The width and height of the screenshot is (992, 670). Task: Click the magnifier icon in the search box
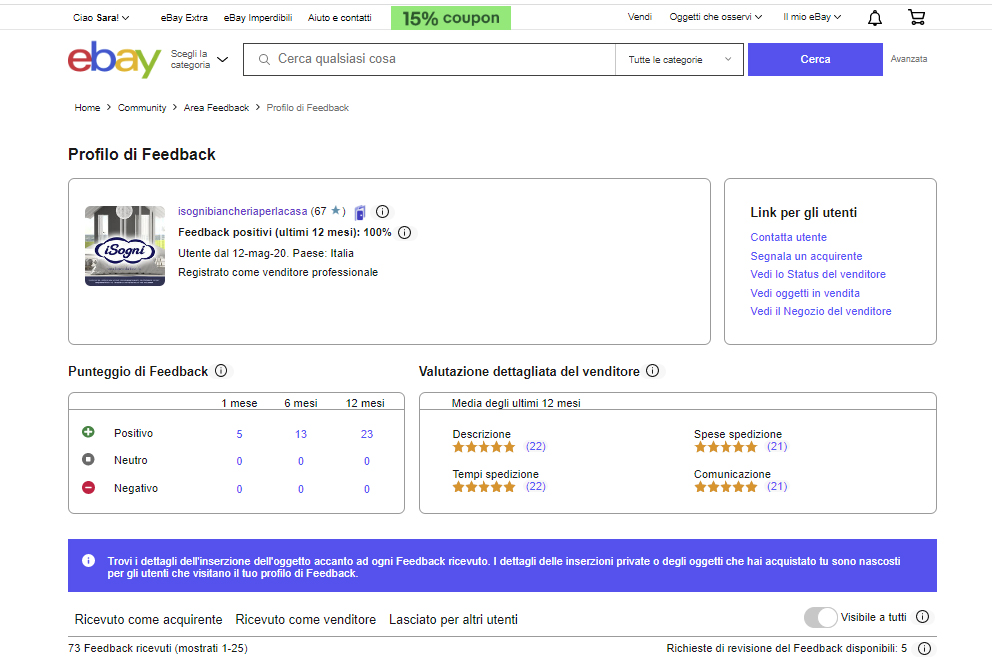click(x=264, y=59)
